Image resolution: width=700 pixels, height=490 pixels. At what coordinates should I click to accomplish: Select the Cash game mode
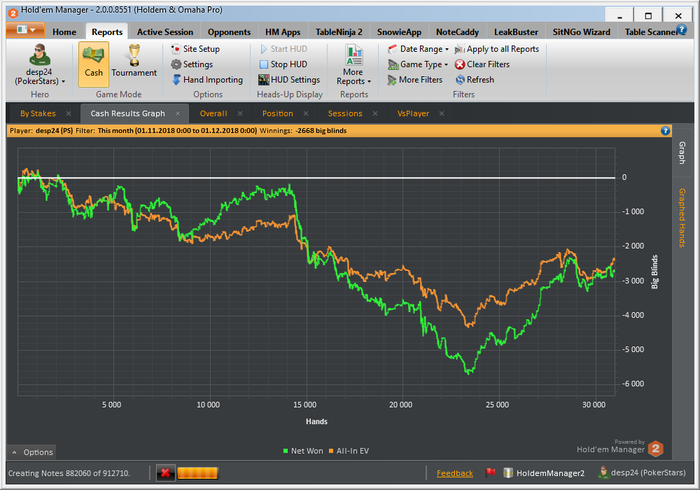click(x=94, y=64)
